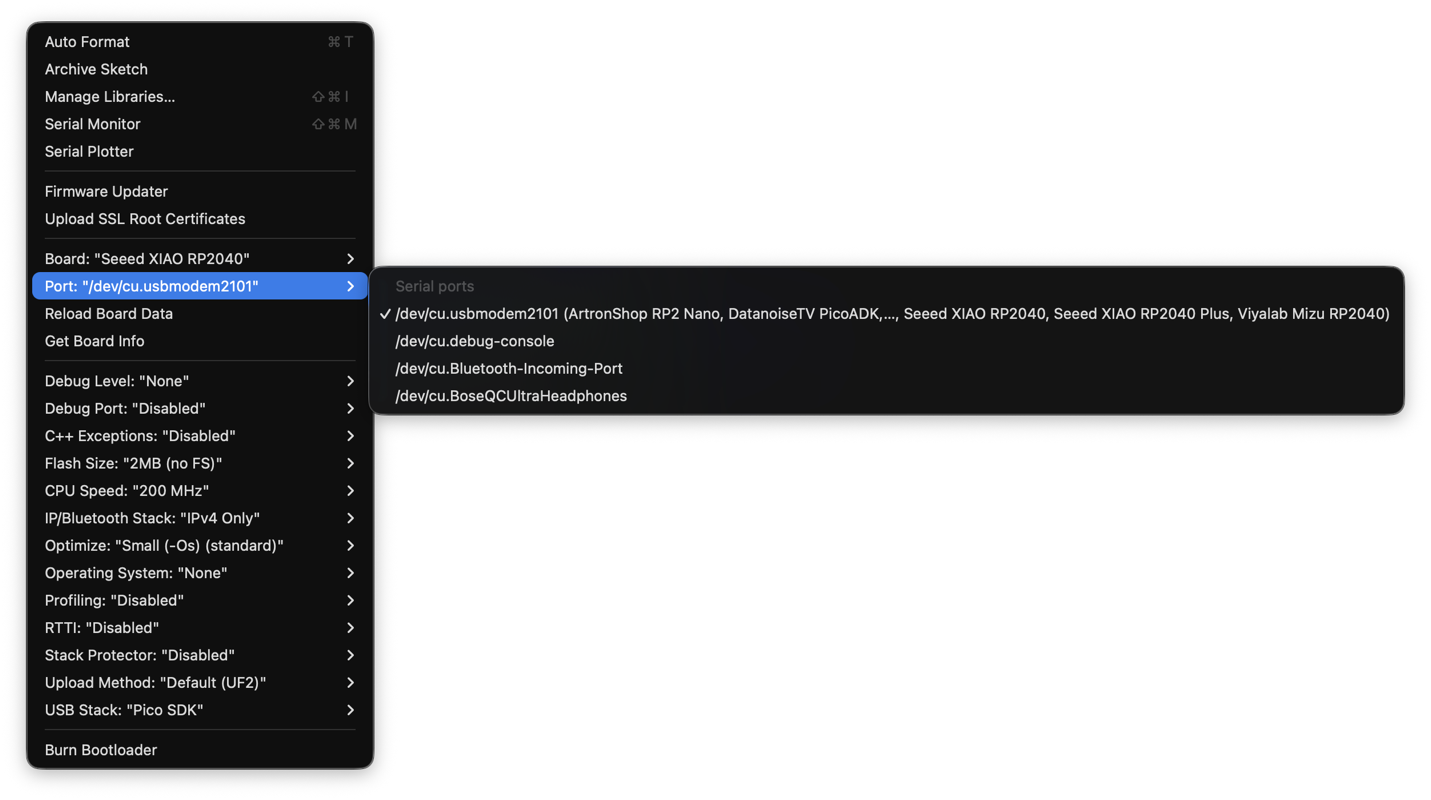The width and height of the screenshot is (1431, 800).
Task: Expand C++ Exceptions "Disabled" options
Action: tap(200, 436)
